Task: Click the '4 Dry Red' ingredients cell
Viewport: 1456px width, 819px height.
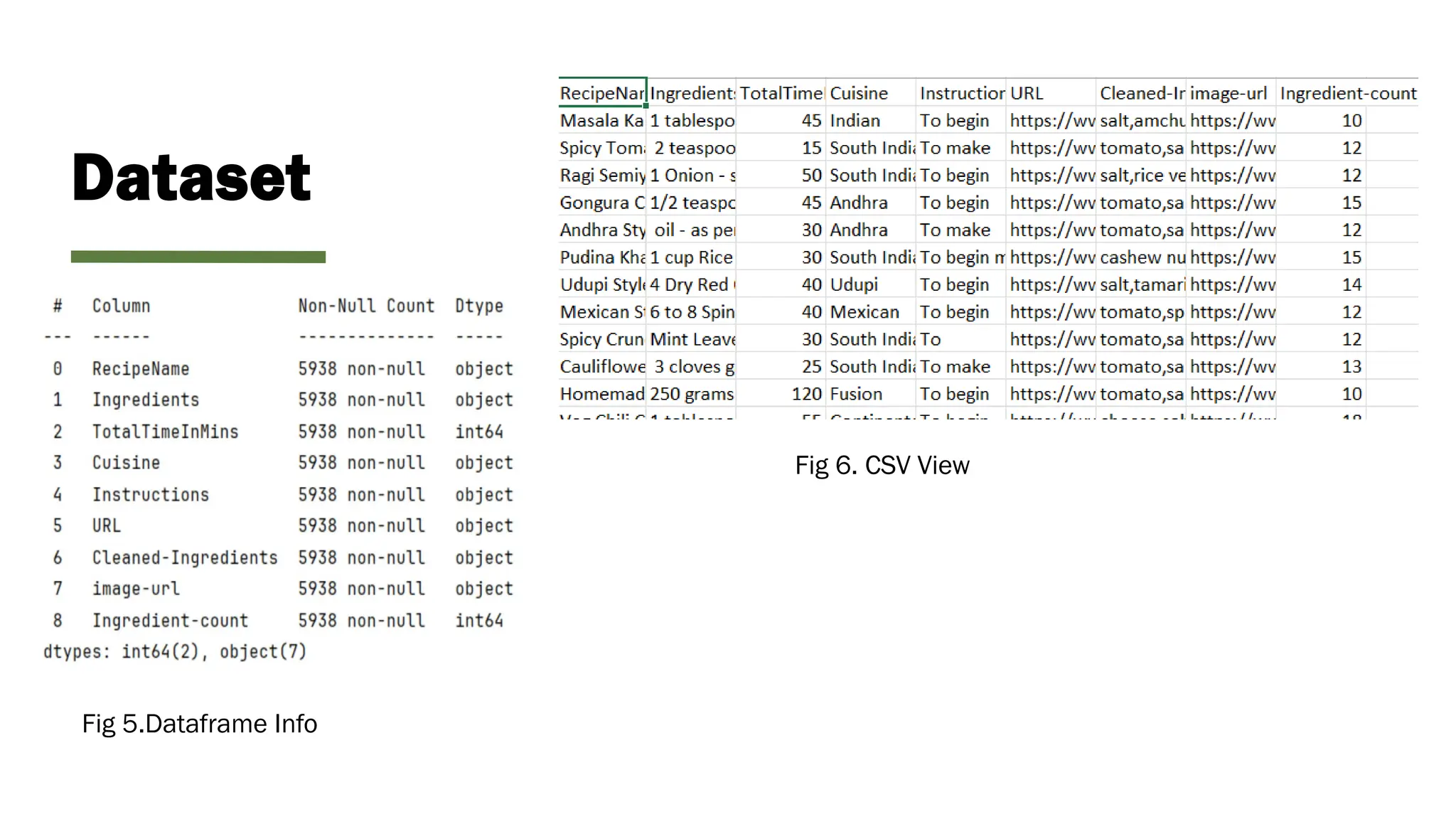Action: tap(691, 284)
